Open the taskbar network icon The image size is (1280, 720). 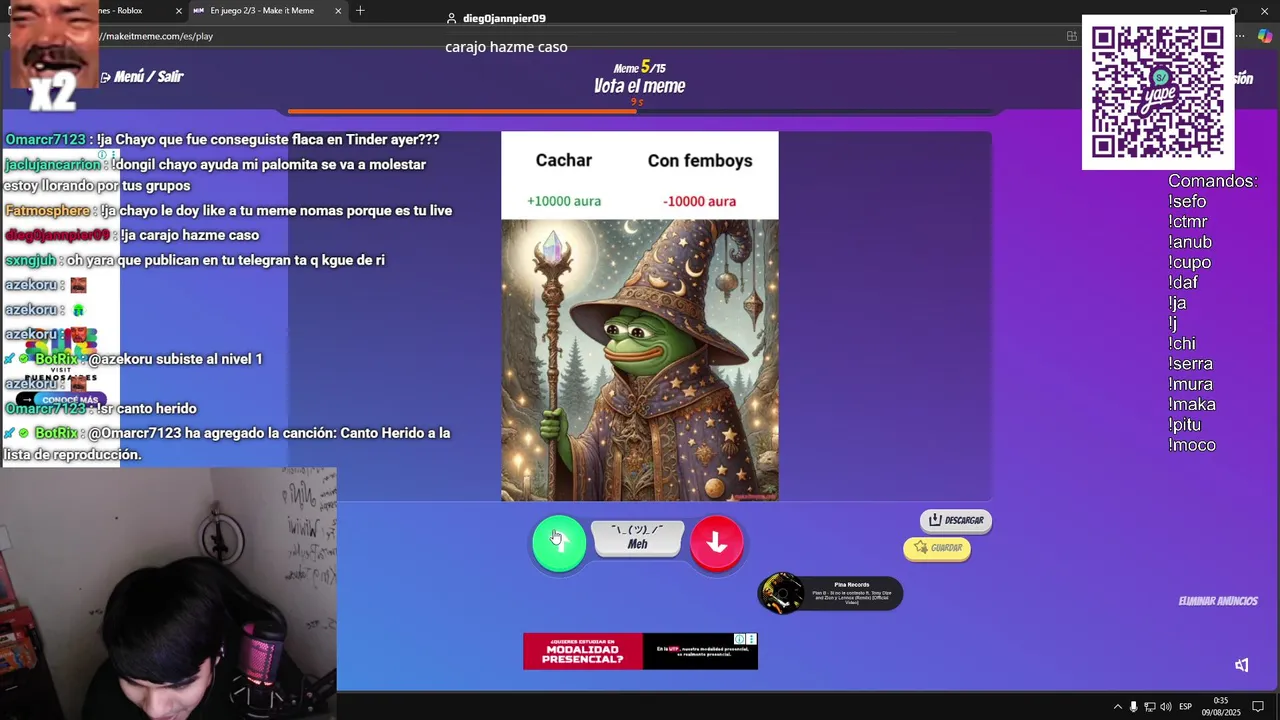[x=1150, y=707]
